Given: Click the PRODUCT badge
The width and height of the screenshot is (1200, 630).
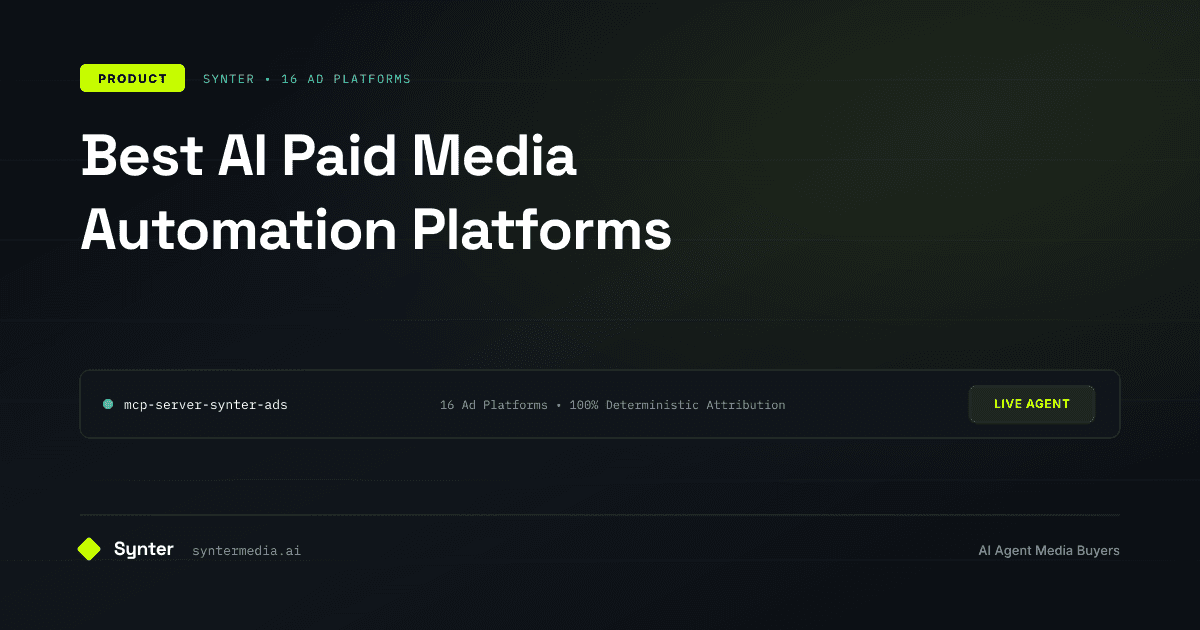Looking at the screenshot, I should point(132,78).
